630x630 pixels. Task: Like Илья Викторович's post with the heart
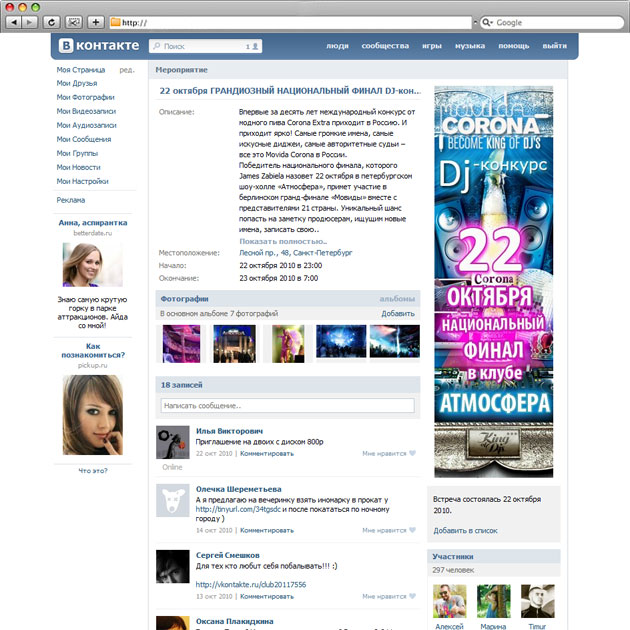(x=412, y=453)
